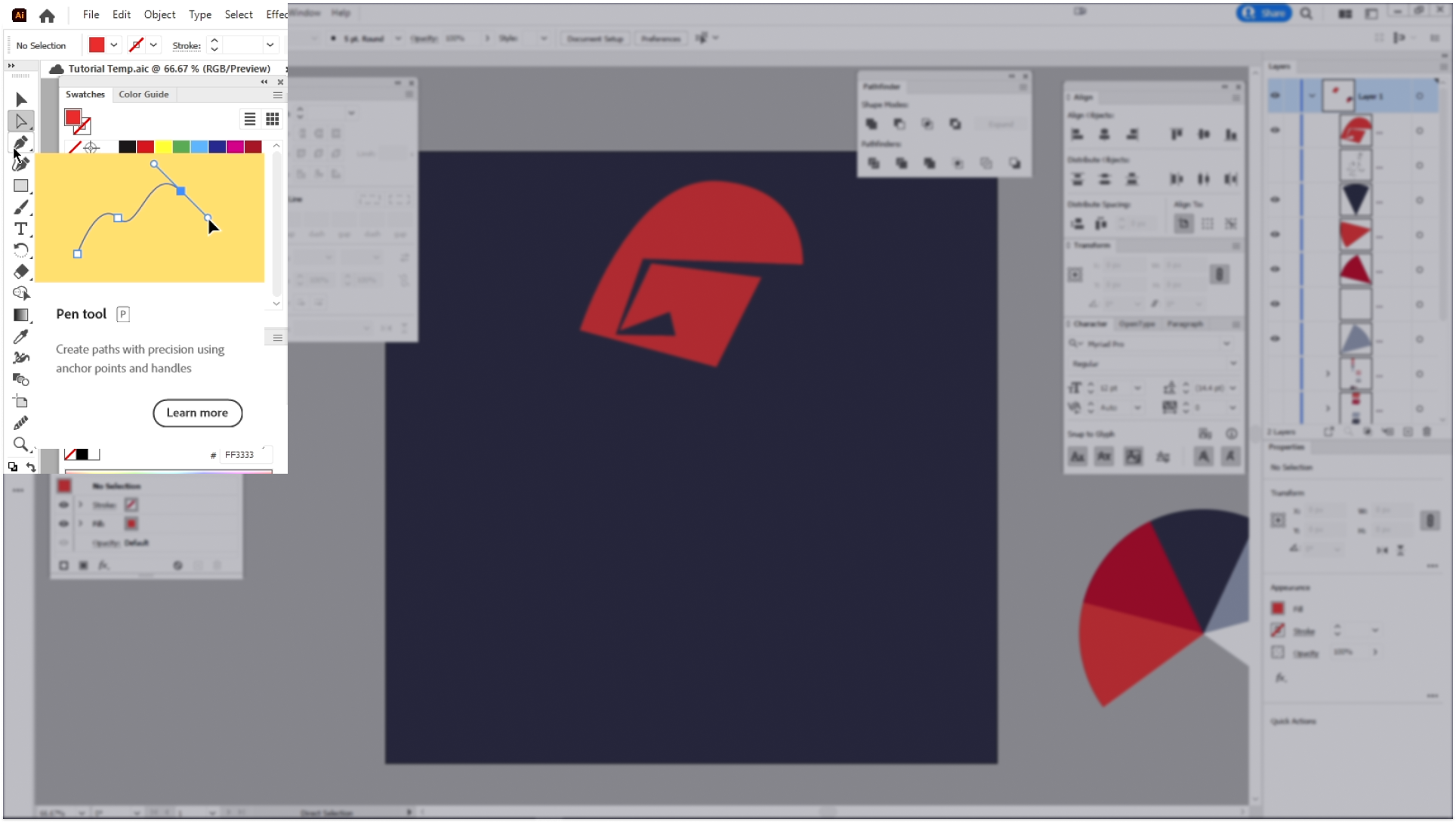1456x822 pixels.
Task: Select the Type tool
Action: coord(21,228)
